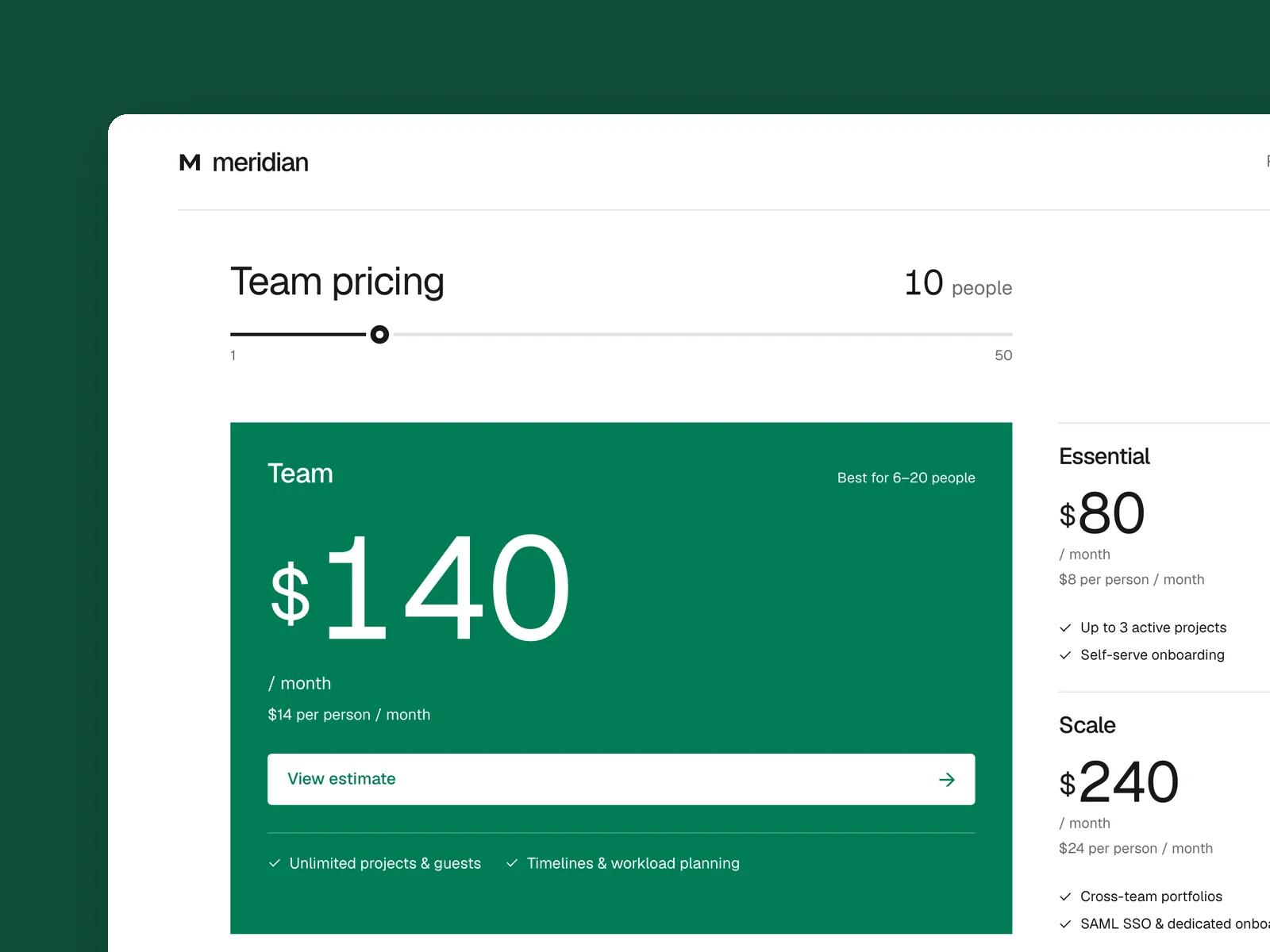Screen dimensions: 1270x952
Task: Click checkmark beside Self-serve onboarding
Action: click(x=1065, y=655)
